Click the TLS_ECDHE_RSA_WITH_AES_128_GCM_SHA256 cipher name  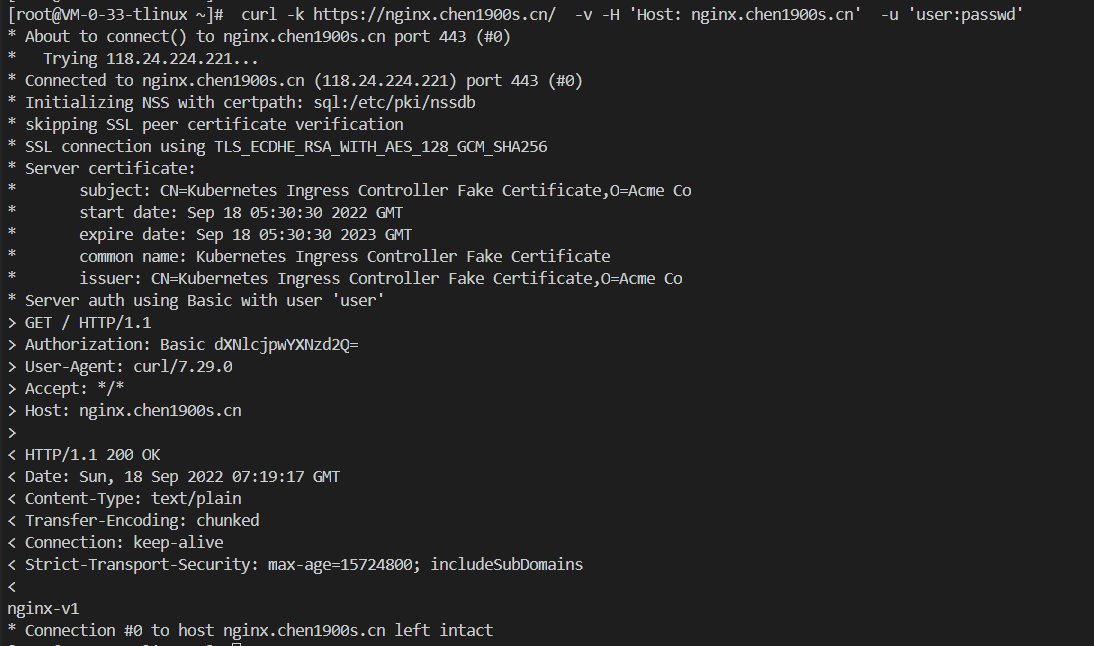click(x=380, y=147)
